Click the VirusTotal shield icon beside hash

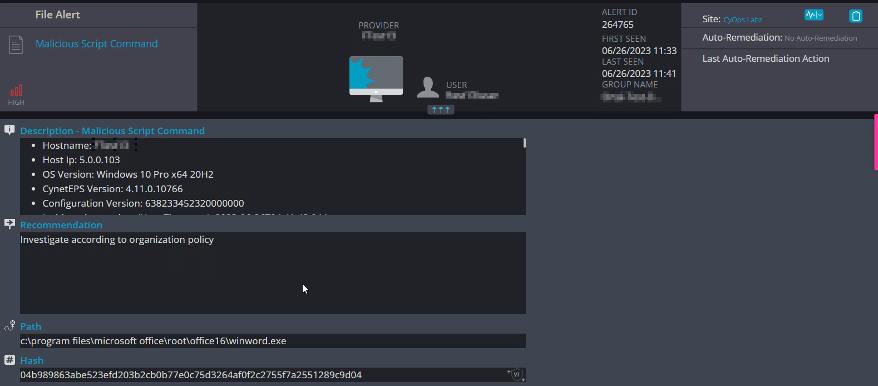coord(516,375)
